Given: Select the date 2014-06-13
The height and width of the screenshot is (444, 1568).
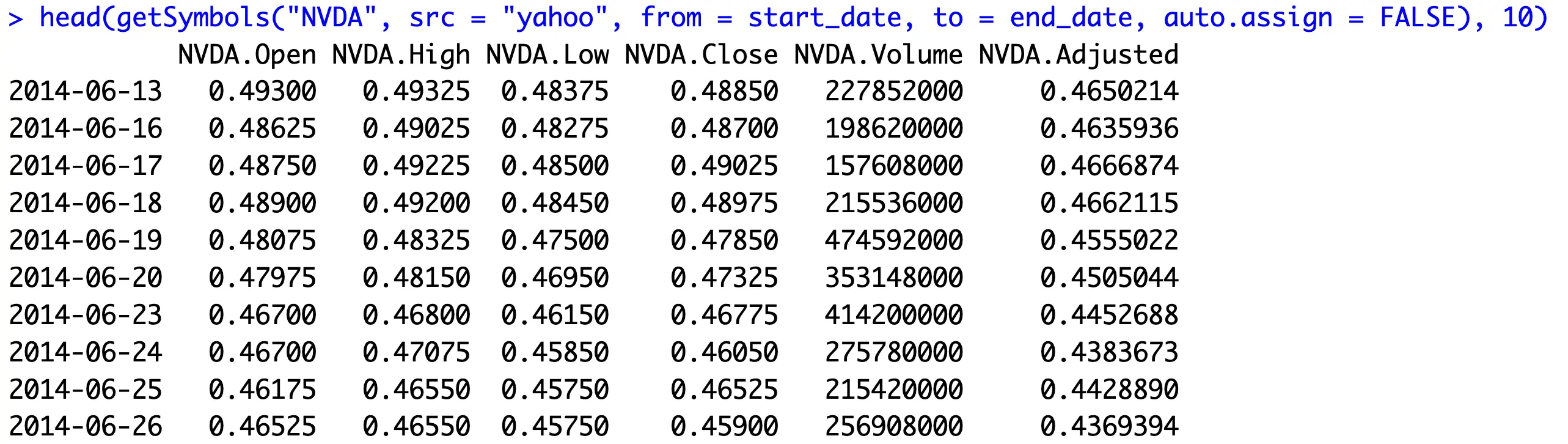Looking at the screenshot, I should coord(86,91).
